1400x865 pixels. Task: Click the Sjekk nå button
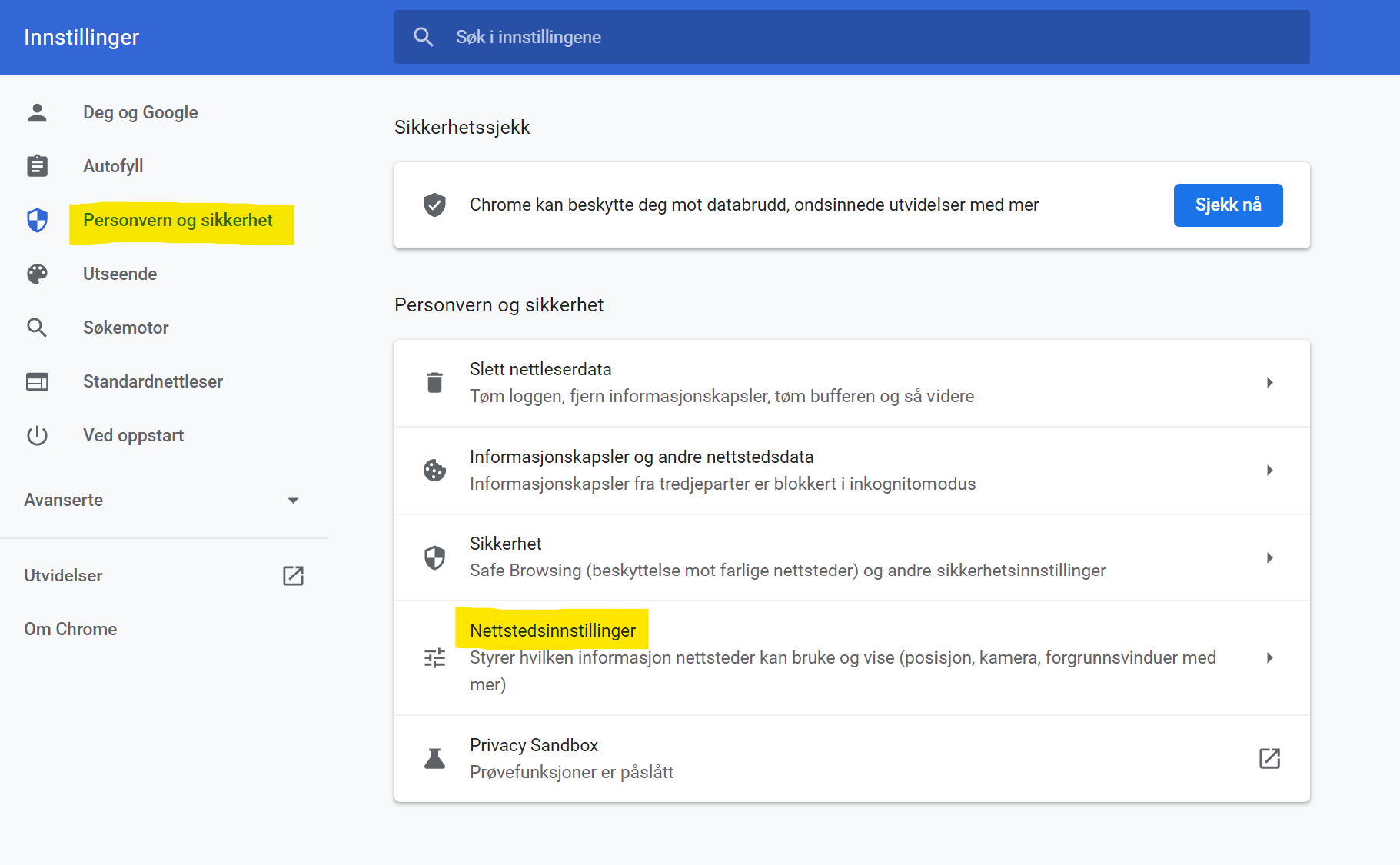pos(1228,205)
